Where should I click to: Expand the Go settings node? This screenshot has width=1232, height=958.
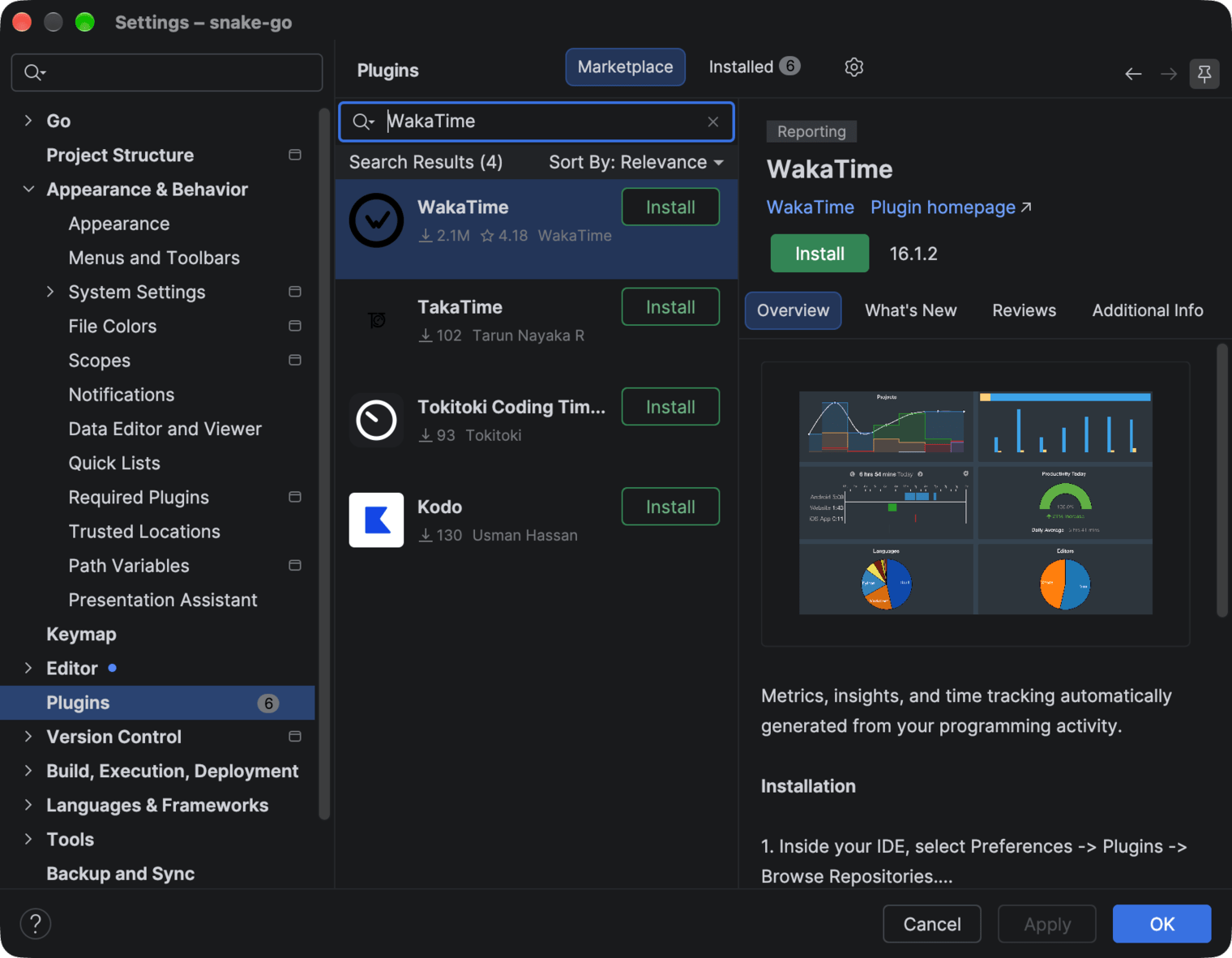(28, 121)
